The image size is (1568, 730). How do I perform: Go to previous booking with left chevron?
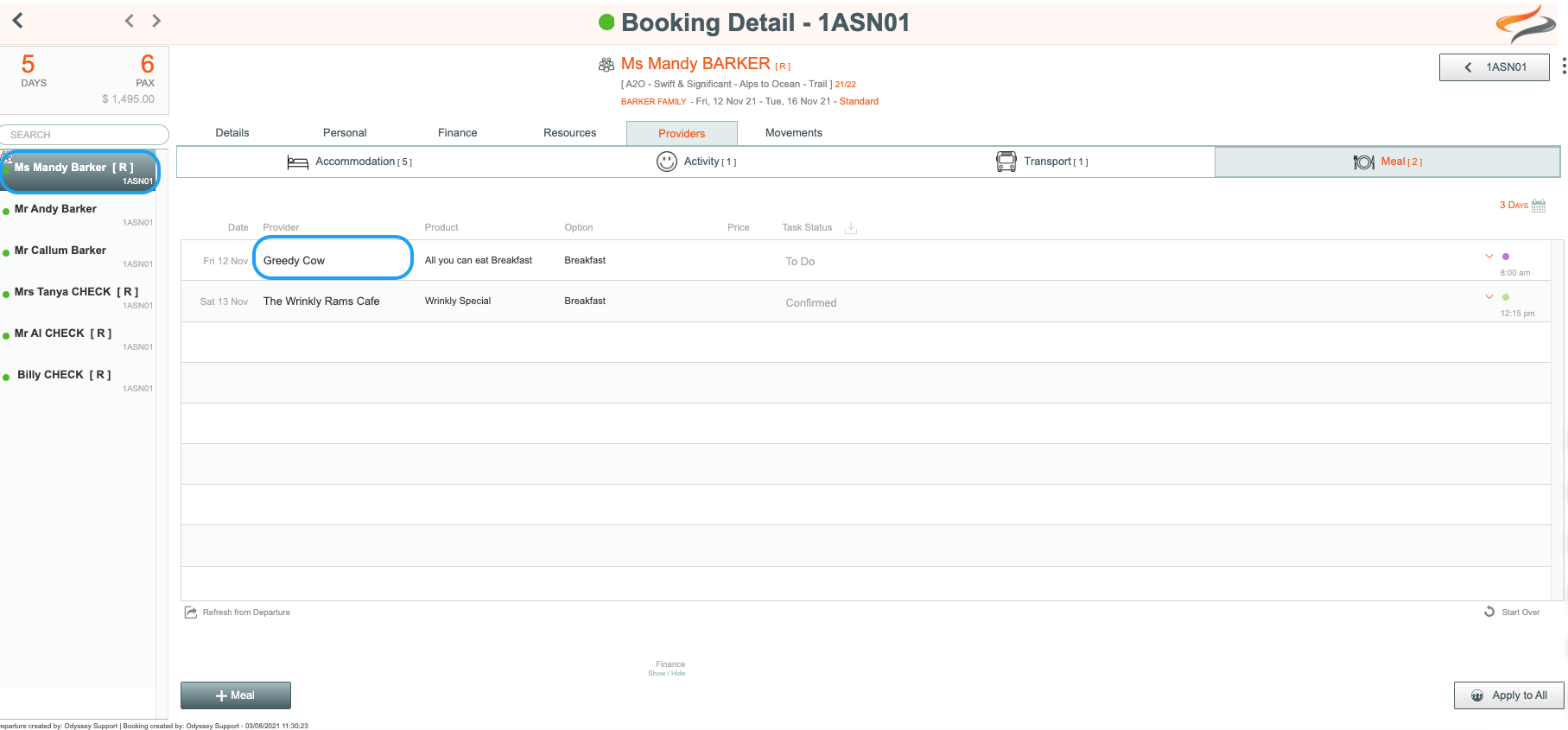[x=129, y=21]
